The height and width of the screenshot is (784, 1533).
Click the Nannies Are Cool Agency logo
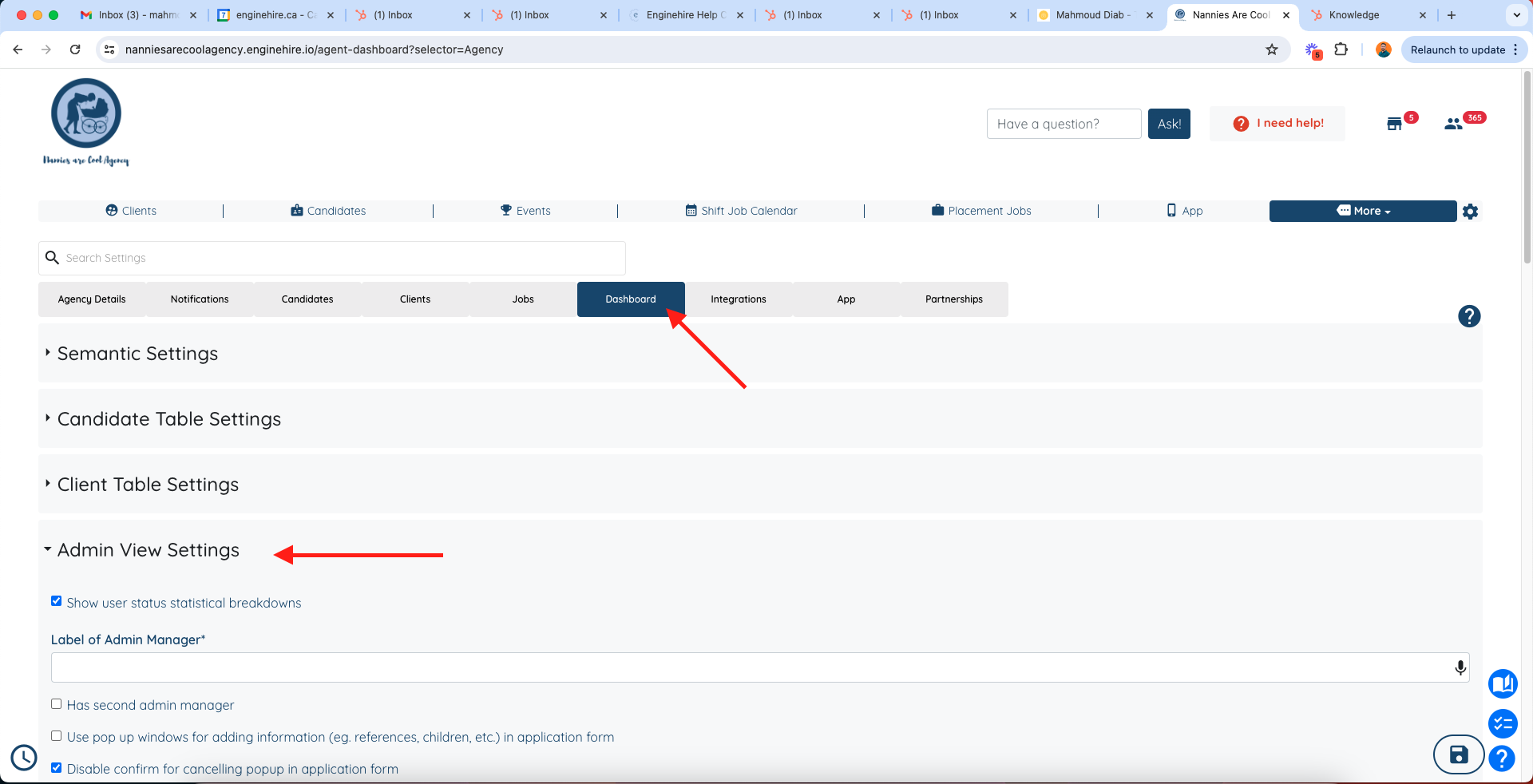point(85,122)
